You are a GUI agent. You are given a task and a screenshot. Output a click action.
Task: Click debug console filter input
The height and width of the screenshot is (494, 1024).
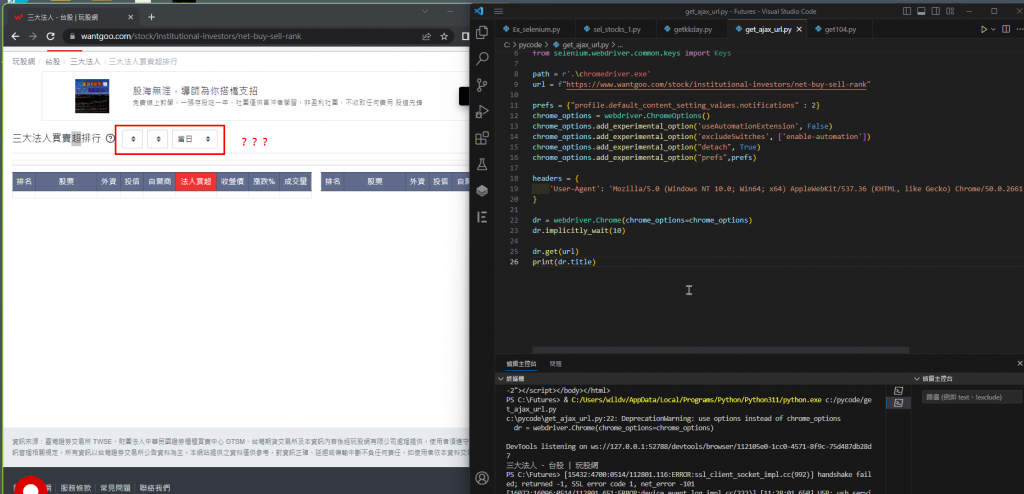972,397
